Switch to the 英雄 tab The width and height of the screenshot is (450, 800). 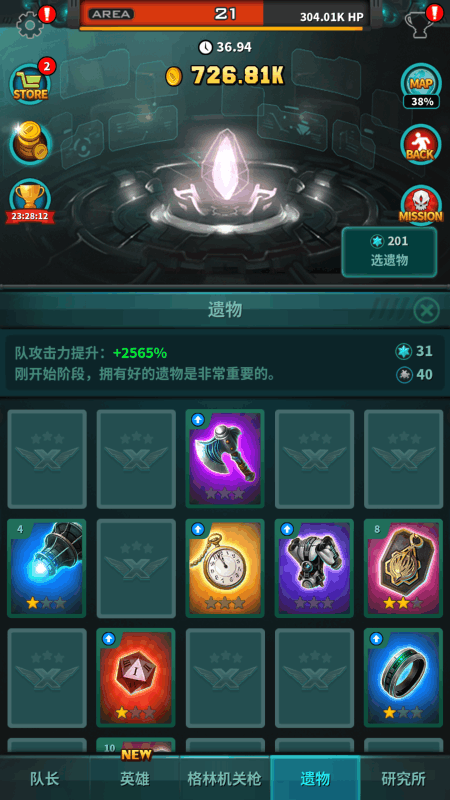pyautogui.click(x=135, y=779)
